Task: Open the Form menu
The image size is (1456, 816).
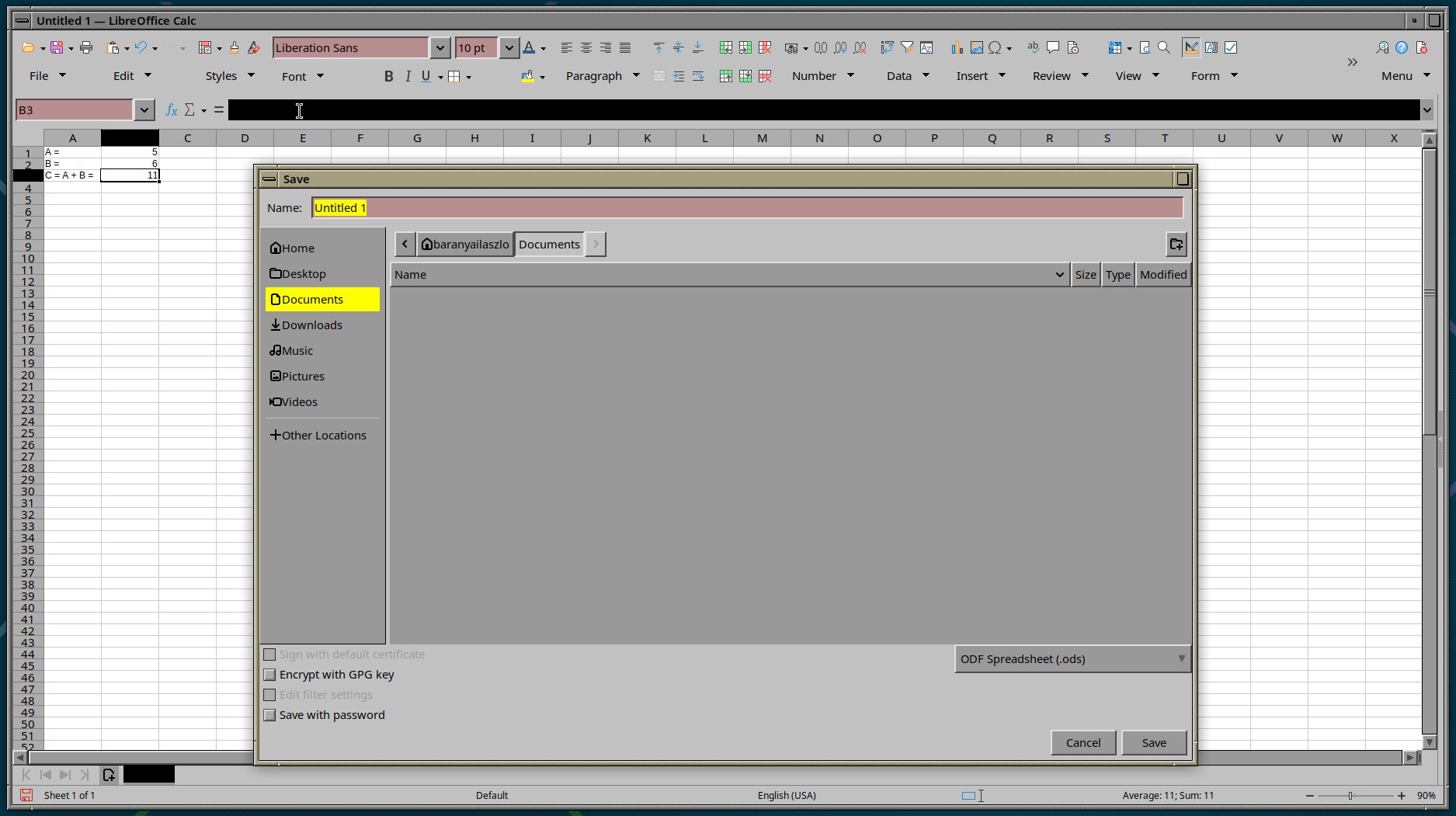Action: pyautogui.click(x=1214, y=76)
